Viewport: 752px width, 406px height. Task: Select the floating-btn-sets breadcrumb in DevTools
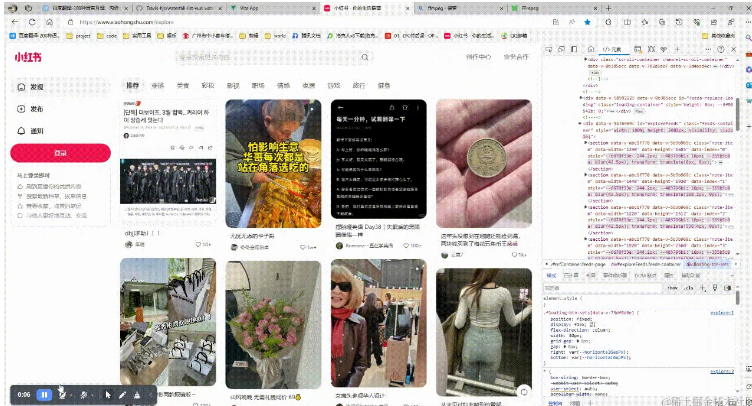pos(707,264)
